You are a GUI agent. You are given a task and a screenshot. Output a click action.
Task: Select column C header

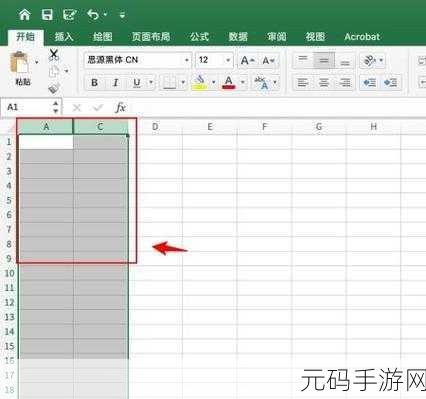[x=100, y=127]
